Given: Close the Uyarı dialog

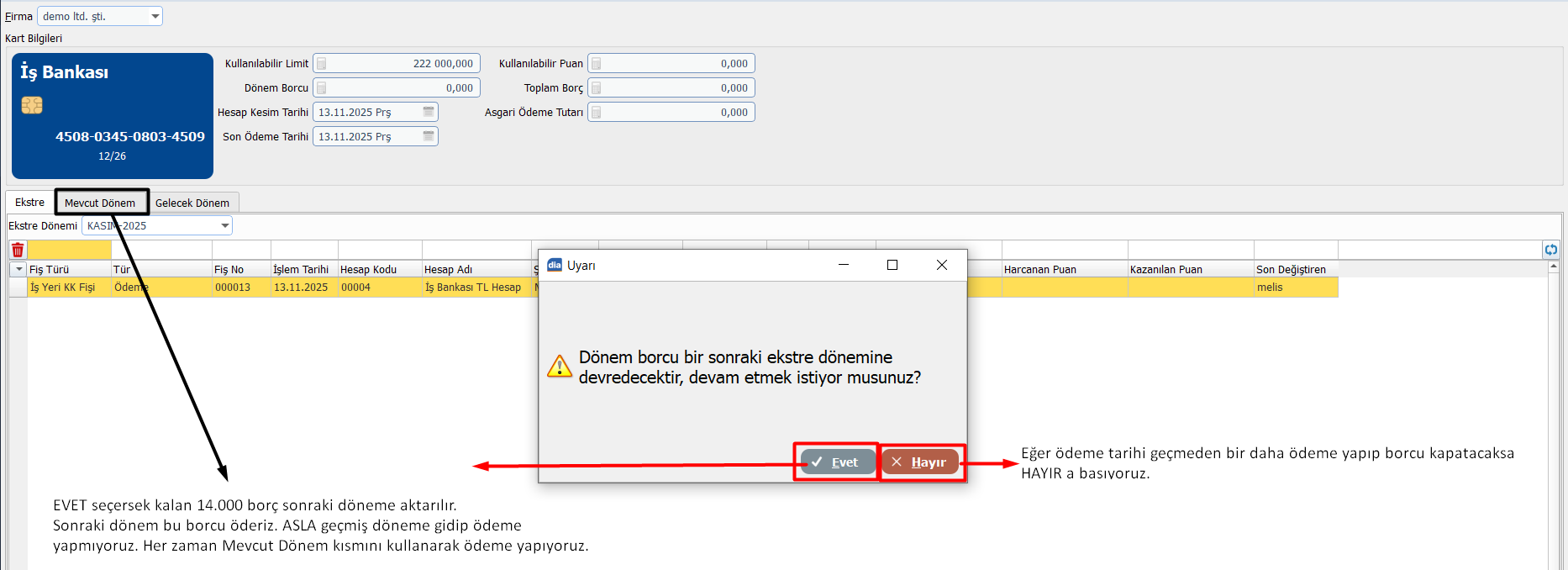Looking at the screenshot, I should tap(942, 265).
